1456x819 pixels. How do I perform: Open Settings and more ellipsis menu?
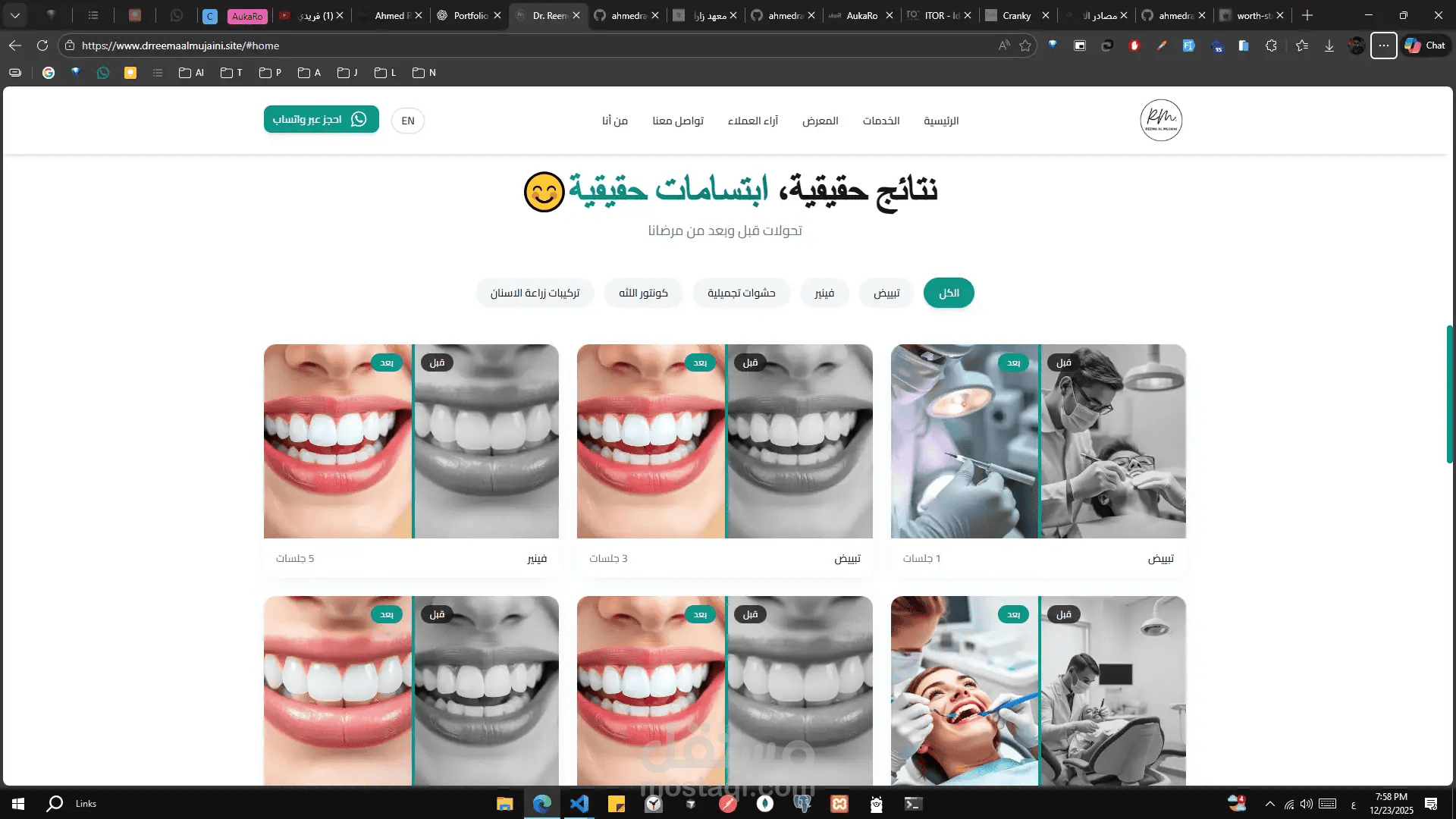point(1384,45)
